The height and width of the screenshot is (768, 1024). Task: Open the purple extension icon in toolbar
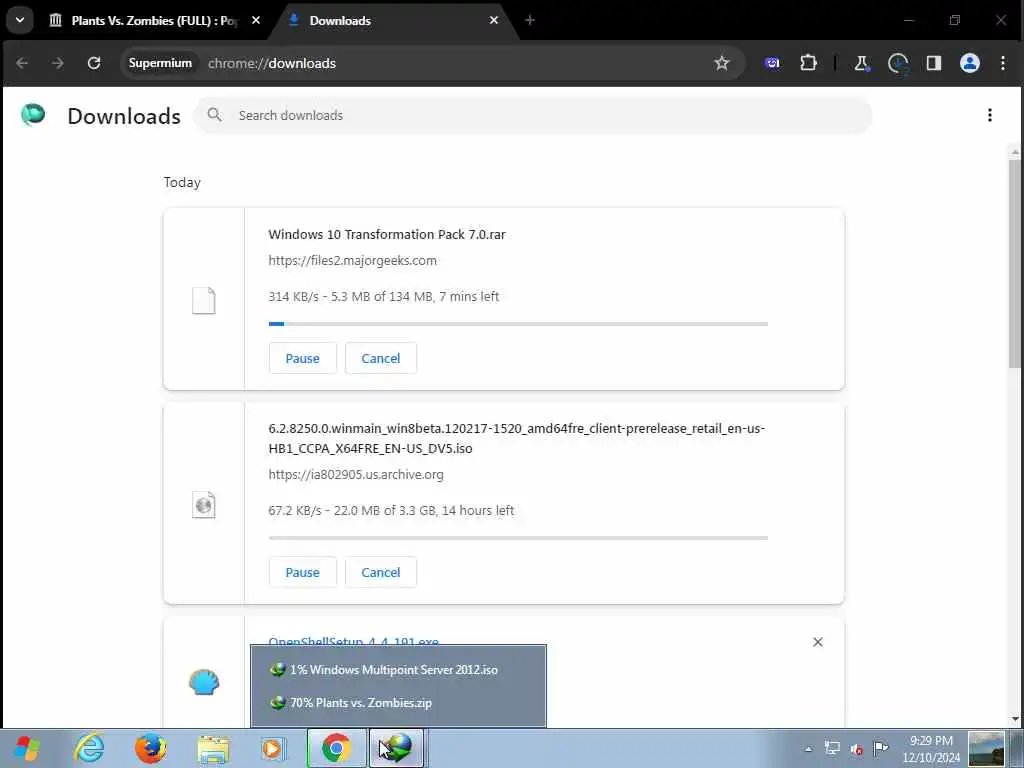pyautogui.click(x=772, y=63)
